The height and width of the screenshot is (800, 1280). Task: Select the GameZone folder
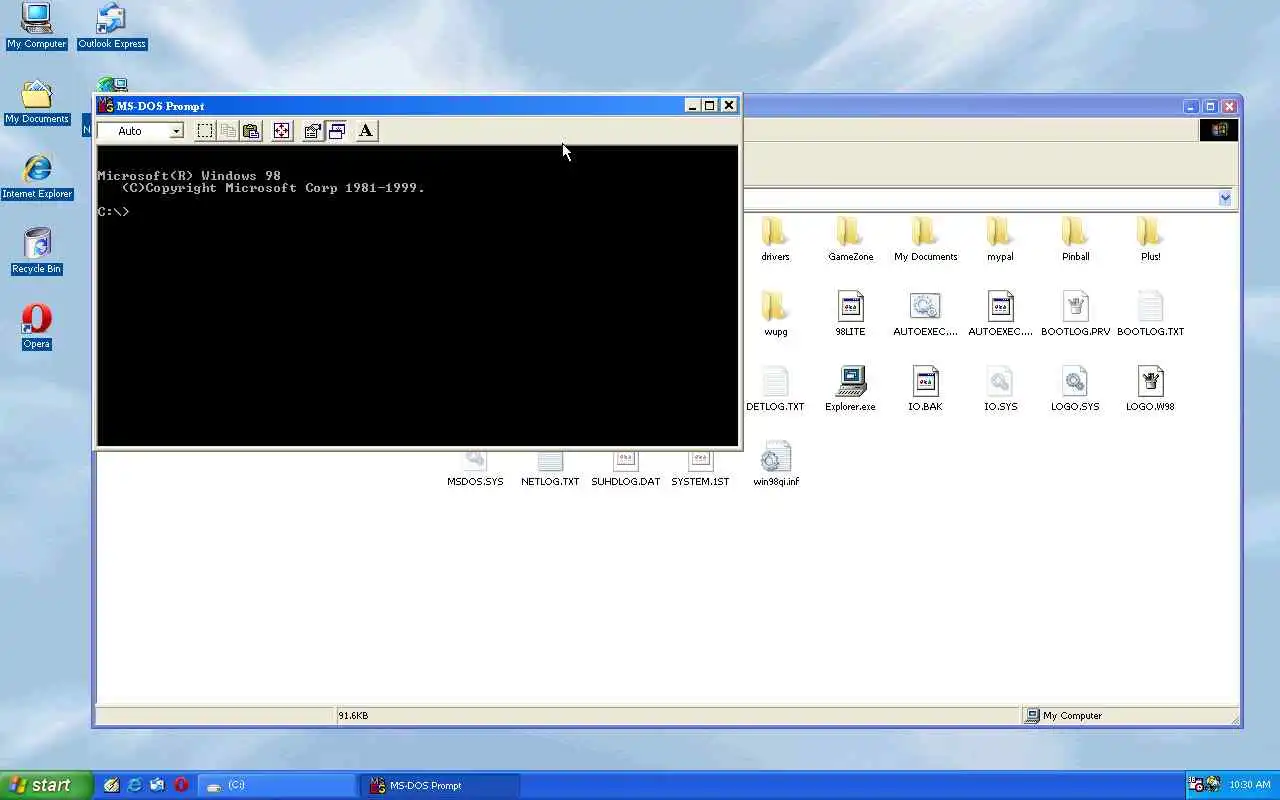(850, 239)
